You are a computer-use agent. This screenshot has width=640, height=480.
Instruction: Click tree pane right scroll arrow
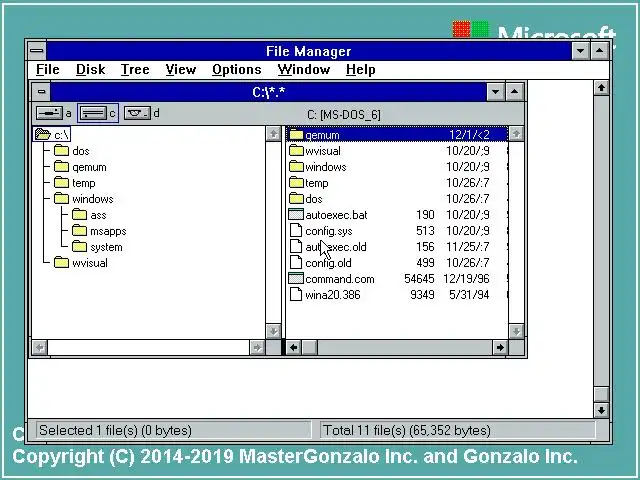click(x=257, y=348)
